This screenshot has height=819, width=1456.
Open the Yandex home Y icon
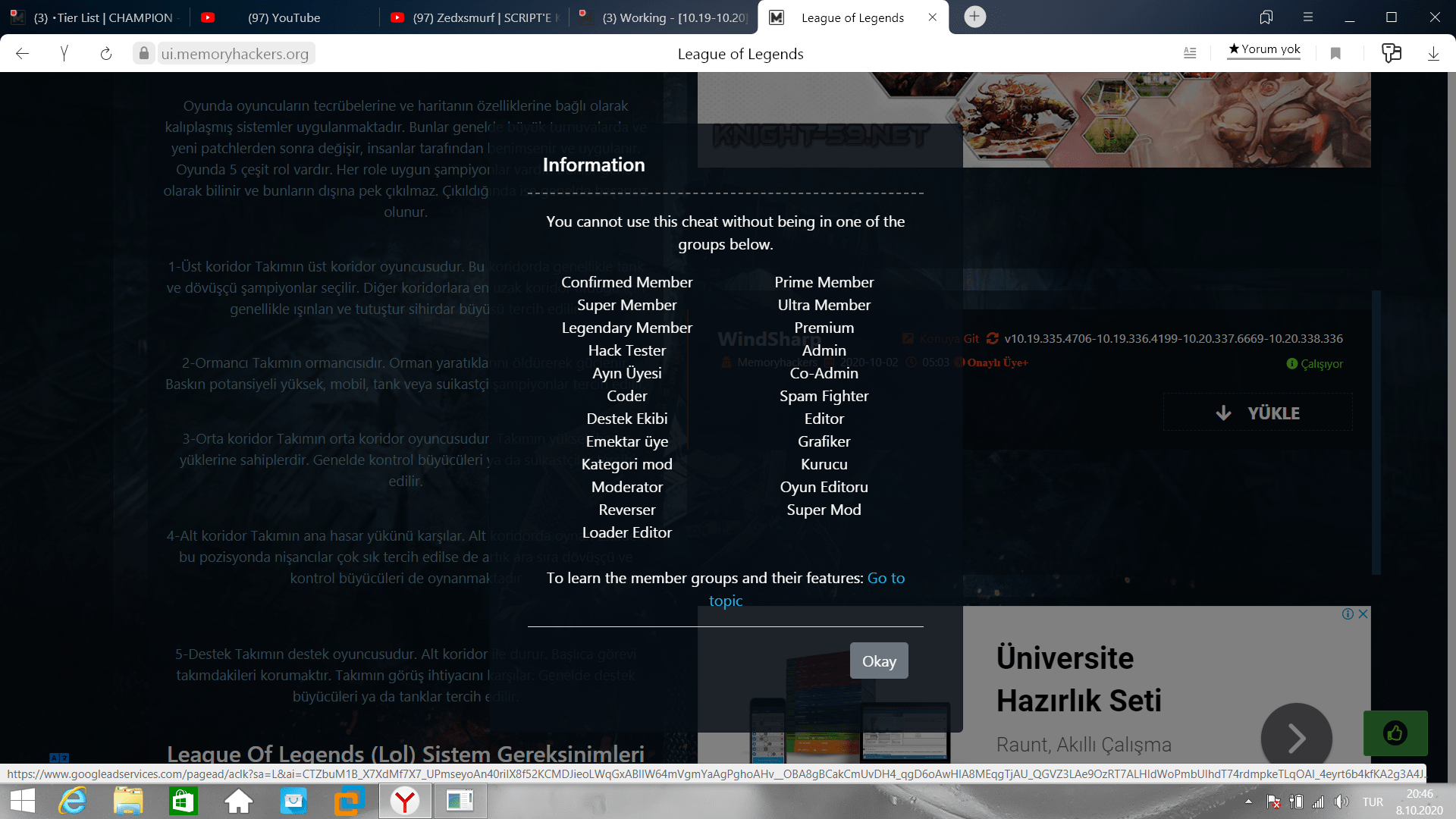(64, 53)
